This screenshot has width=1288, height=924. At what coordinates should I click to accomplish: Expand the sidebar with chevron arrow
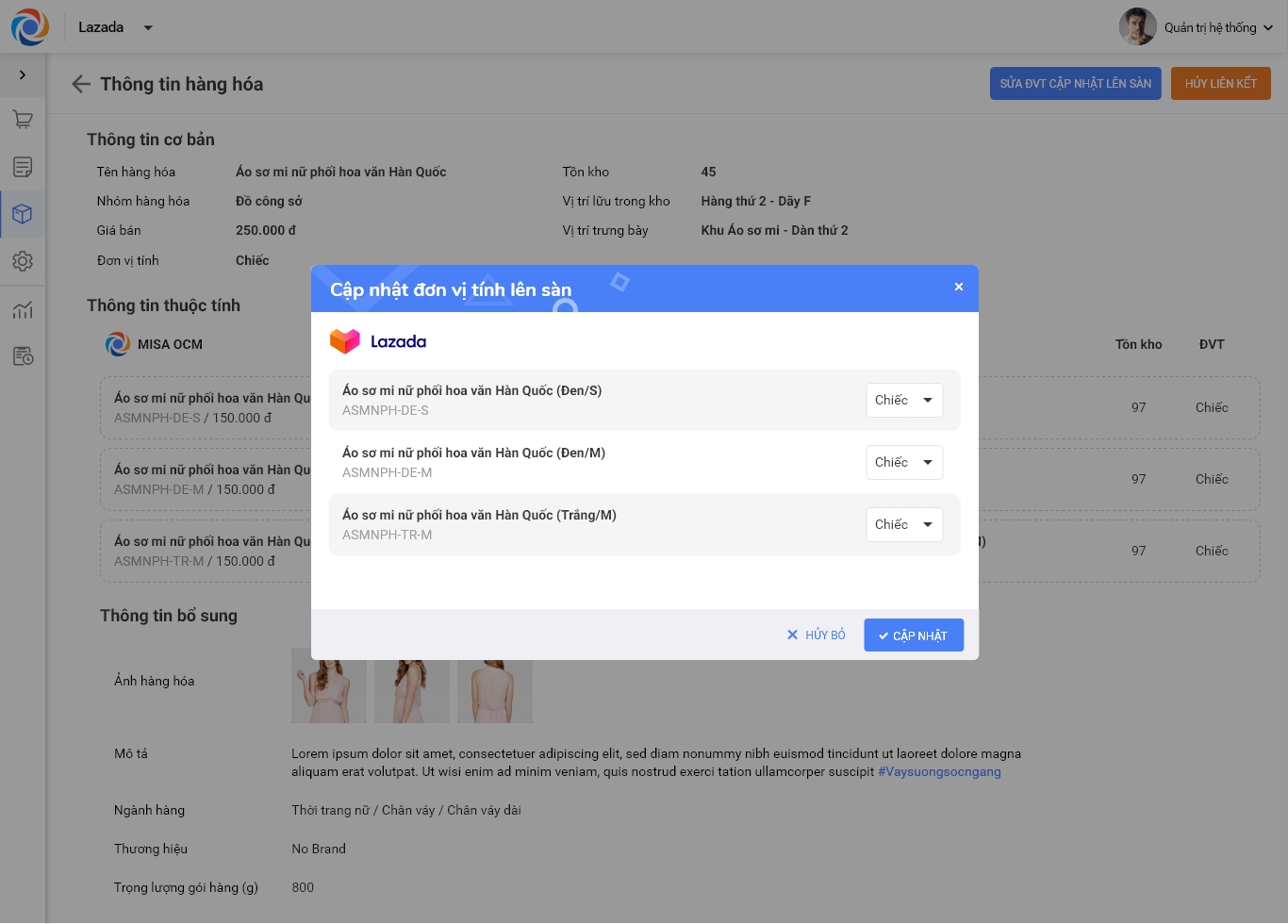coord(23,74)
